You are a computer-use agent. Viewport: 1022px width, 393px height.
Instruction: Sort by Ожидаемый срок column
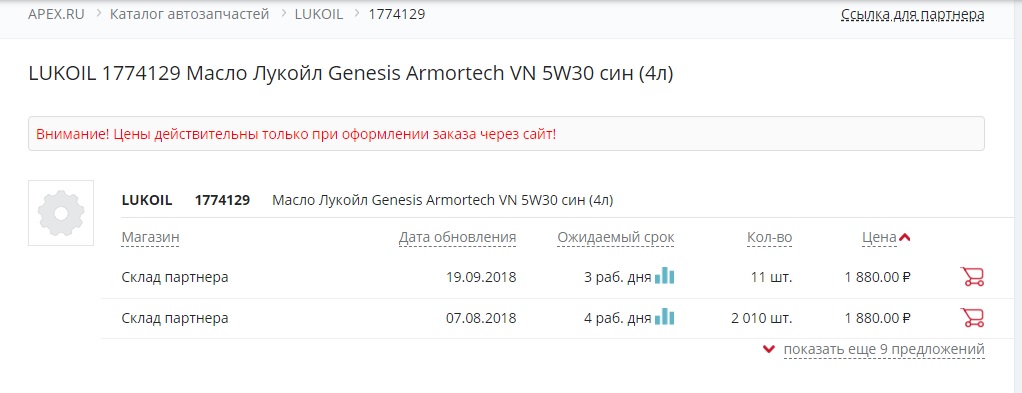coord(616,238)
